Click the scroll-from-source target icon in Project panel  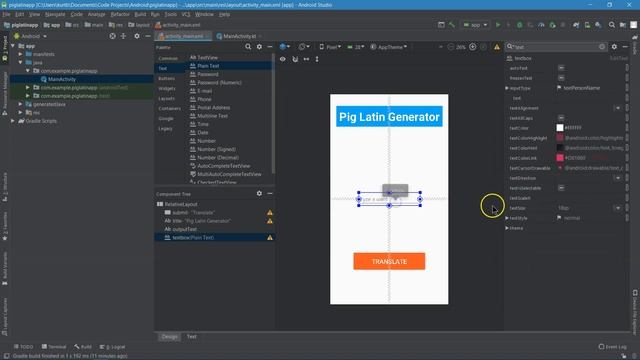tap(112, 36)
